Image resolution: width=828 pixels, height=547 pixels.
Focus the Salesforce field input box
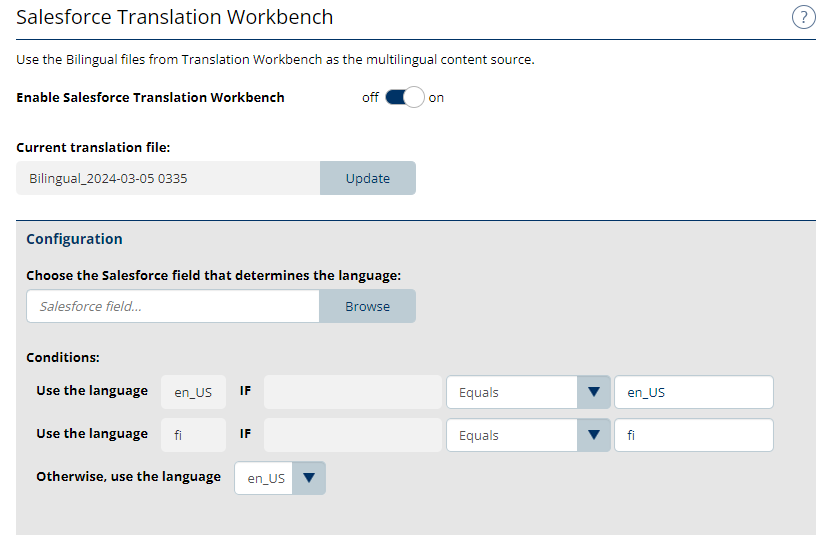coord(172,306)
